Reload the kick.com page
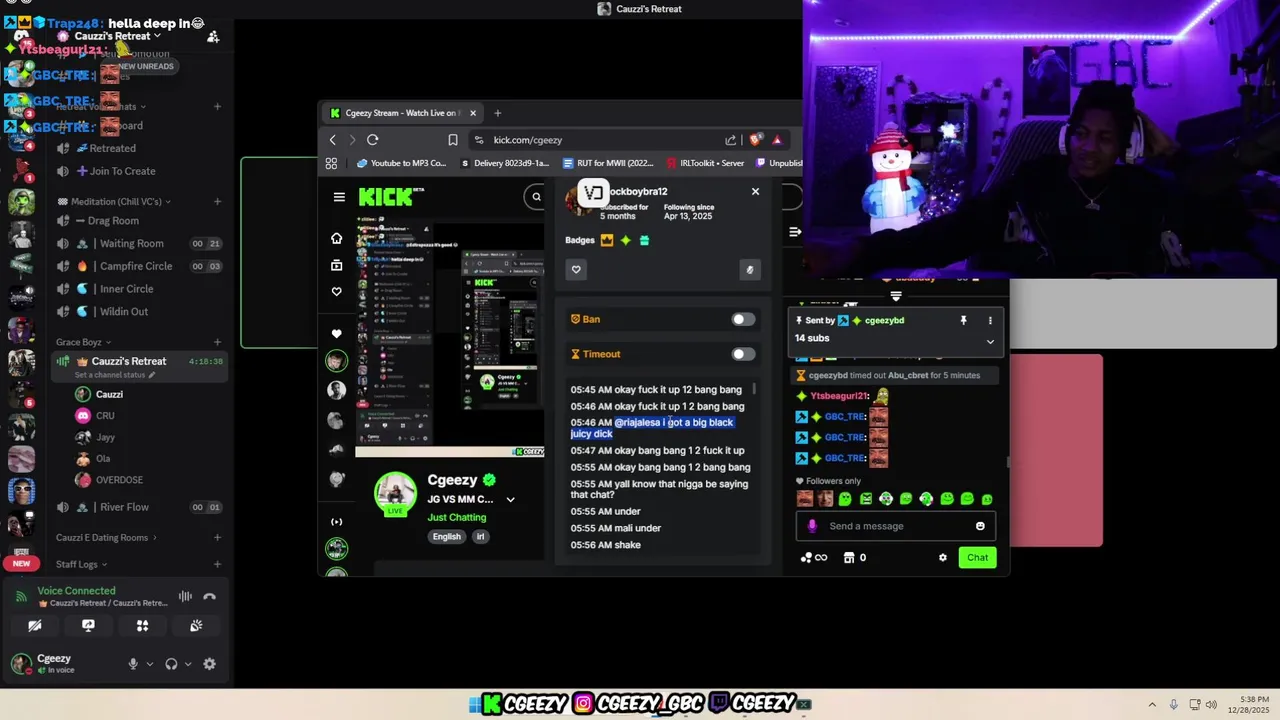Screen dimensions: 1280x720 click(372, 140)
